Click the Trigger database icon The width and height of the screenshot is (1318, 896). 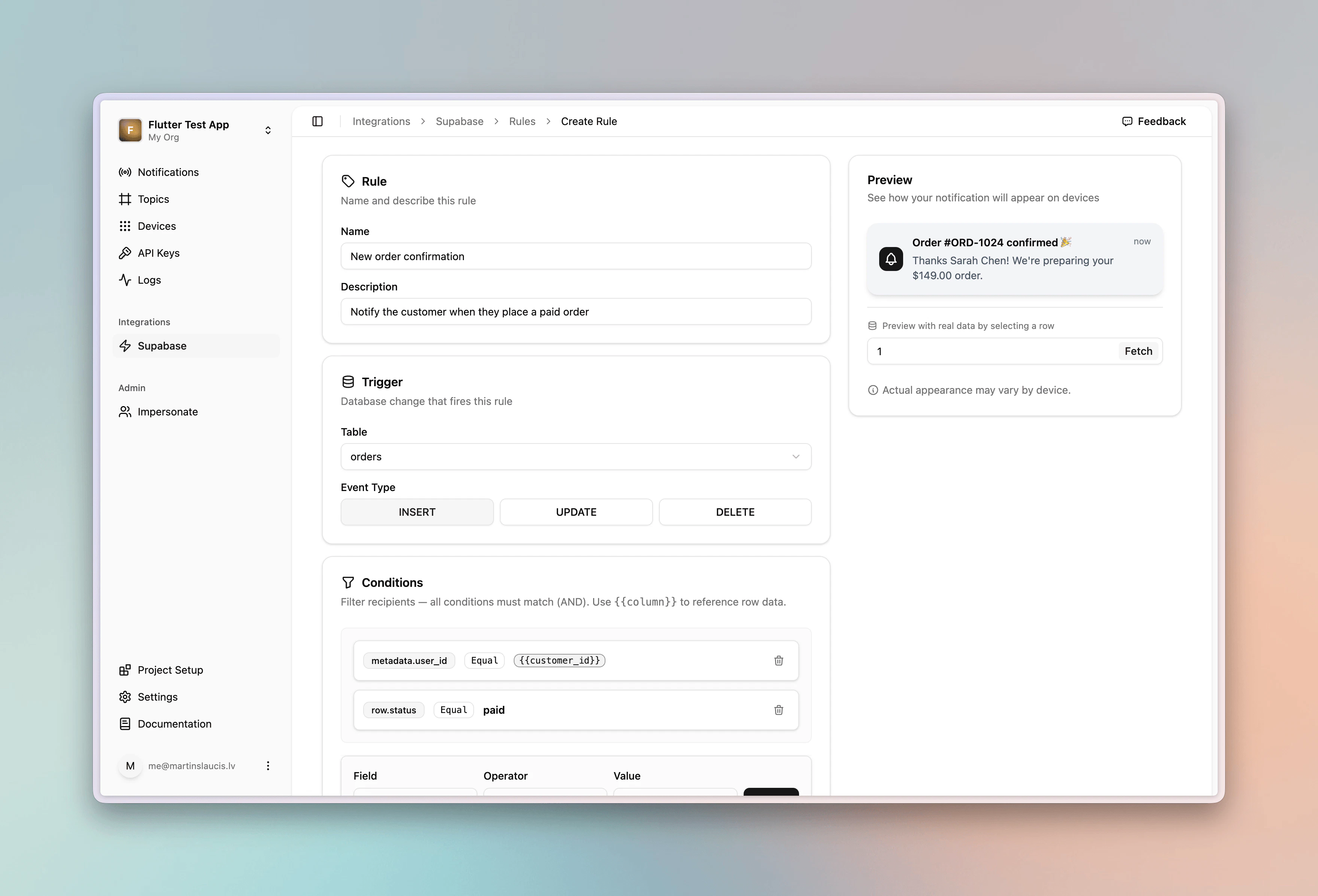pos(348,382)
